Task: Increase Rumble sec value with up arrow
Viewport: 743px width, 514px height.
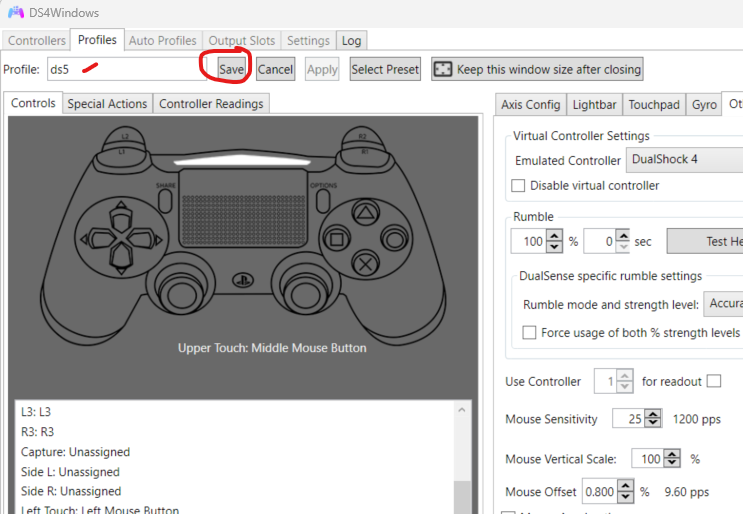Action: pos(623,235)
